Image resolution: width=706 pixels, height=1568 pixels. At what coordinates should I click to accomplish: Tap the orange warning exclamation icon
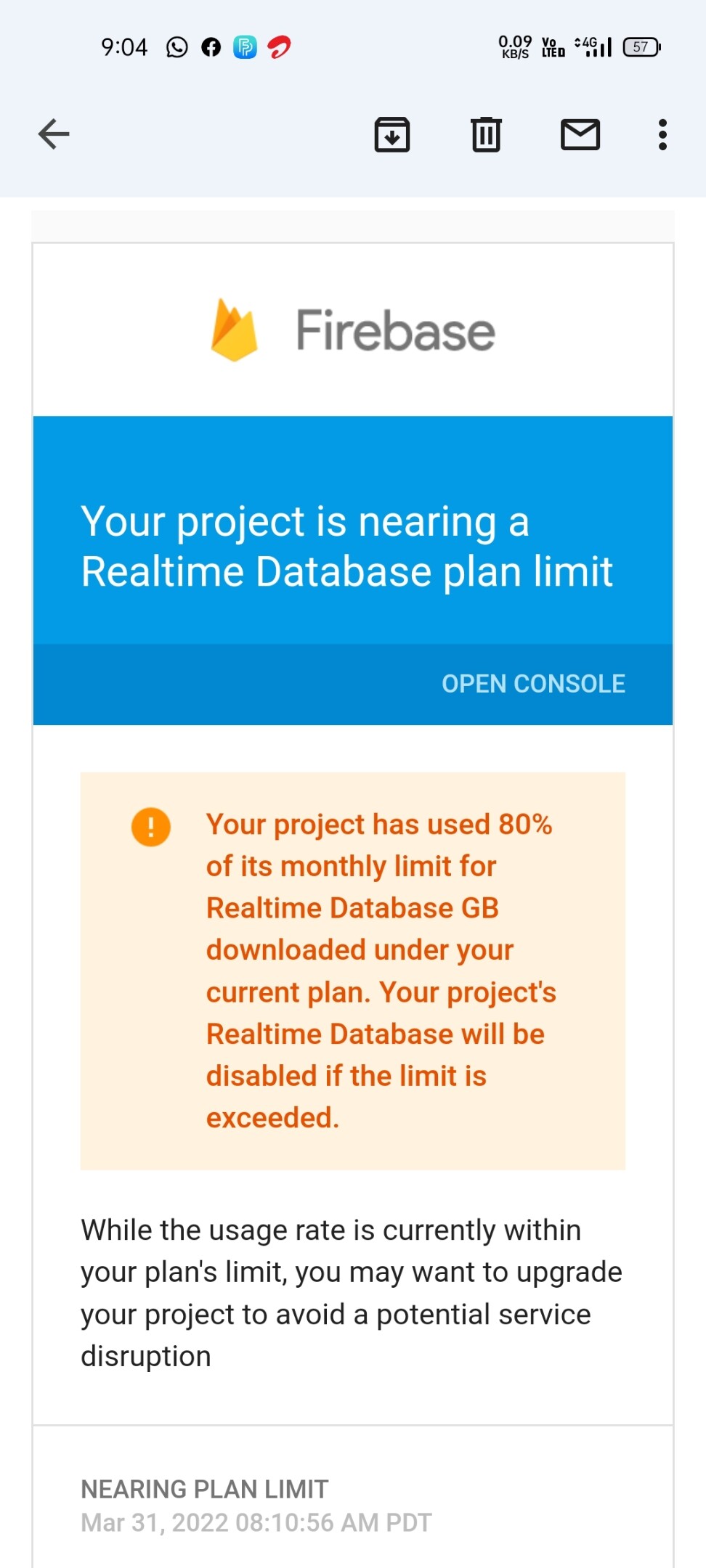tap(151, 827)
